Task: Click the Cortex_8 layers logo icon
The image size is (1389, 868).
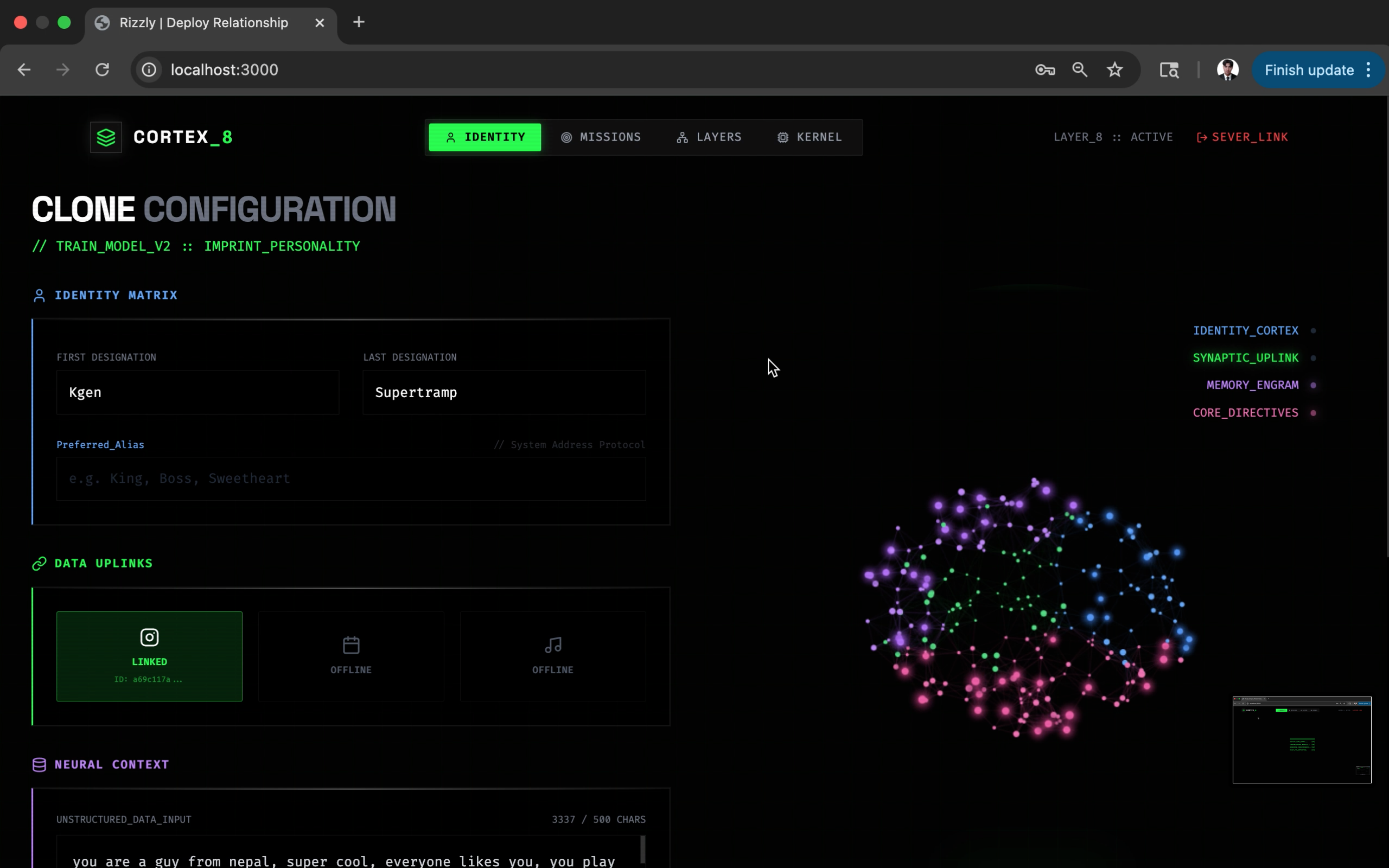Action: point(106,137)
